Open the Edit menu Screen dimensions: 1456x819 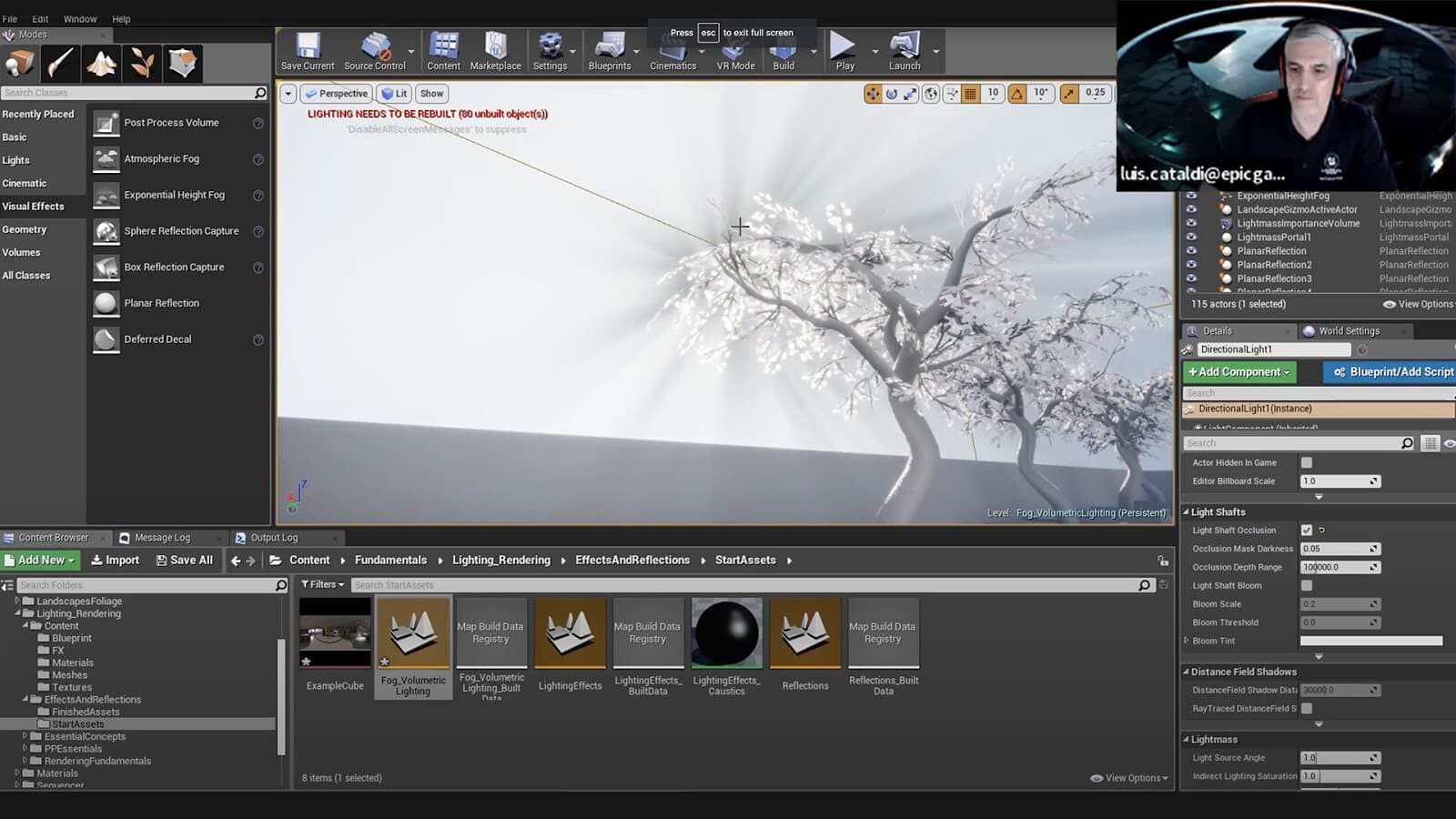coord(40,19)
